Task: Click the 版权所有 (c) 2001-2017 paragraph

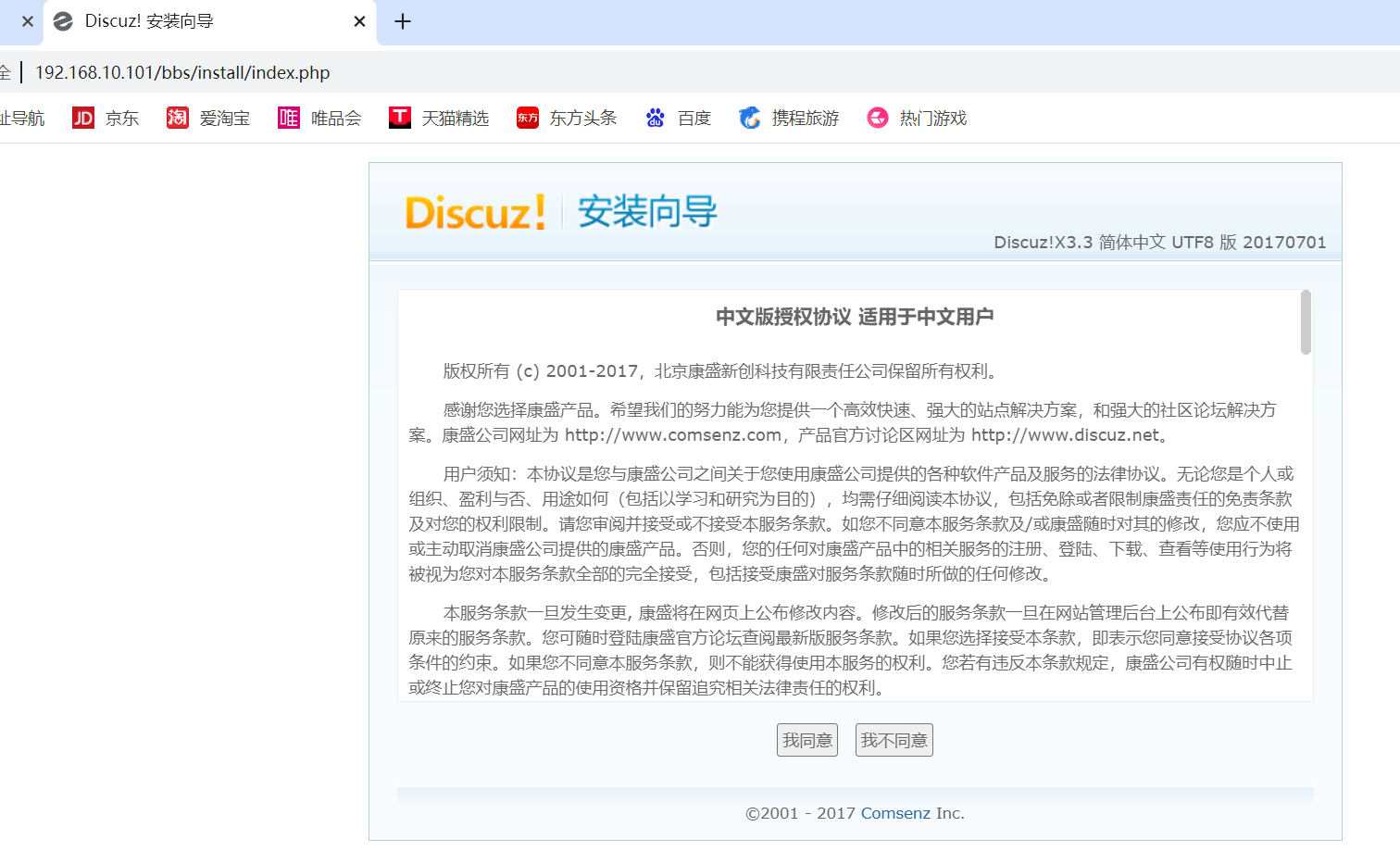Action: click(722, 371)
